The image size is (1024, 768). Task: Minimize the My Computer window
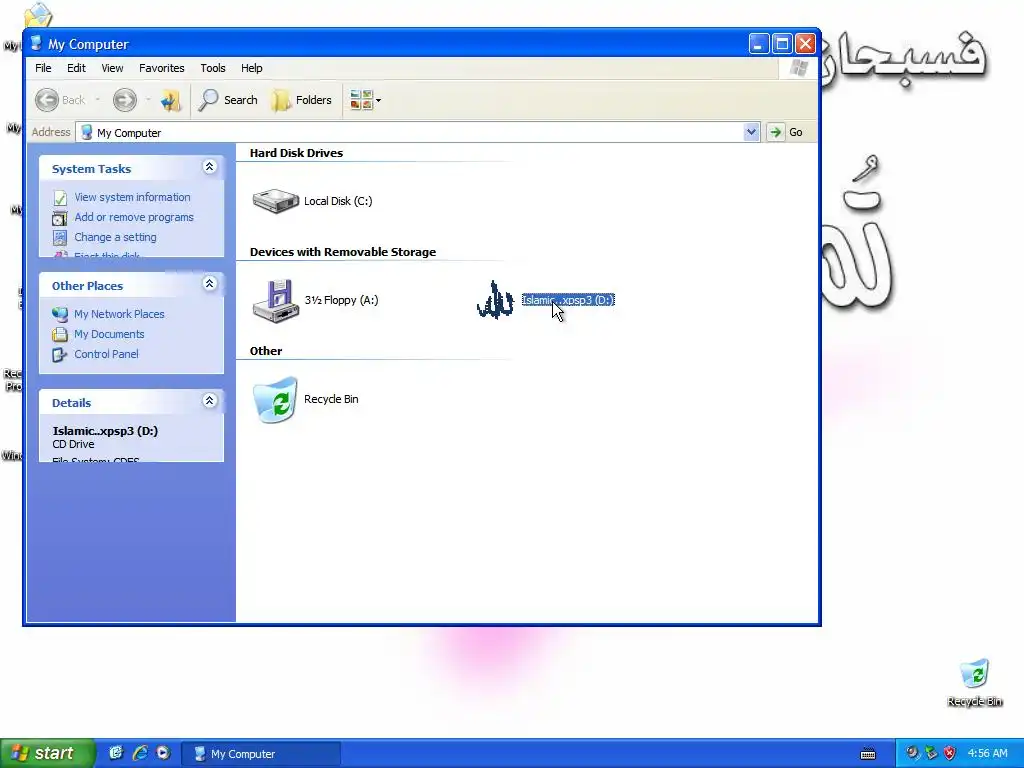[x=759, y=44]
